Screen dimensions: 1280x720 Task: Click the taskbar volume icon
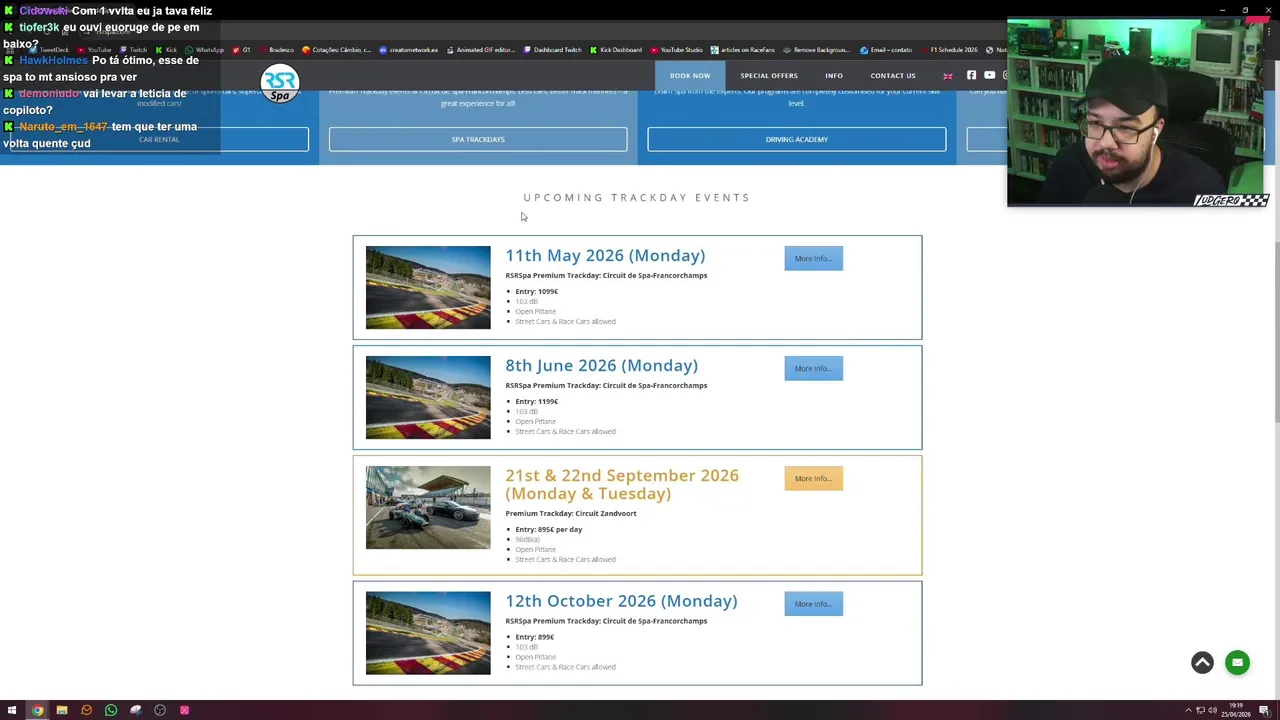pyautogui.click(x=1213, y=710)
